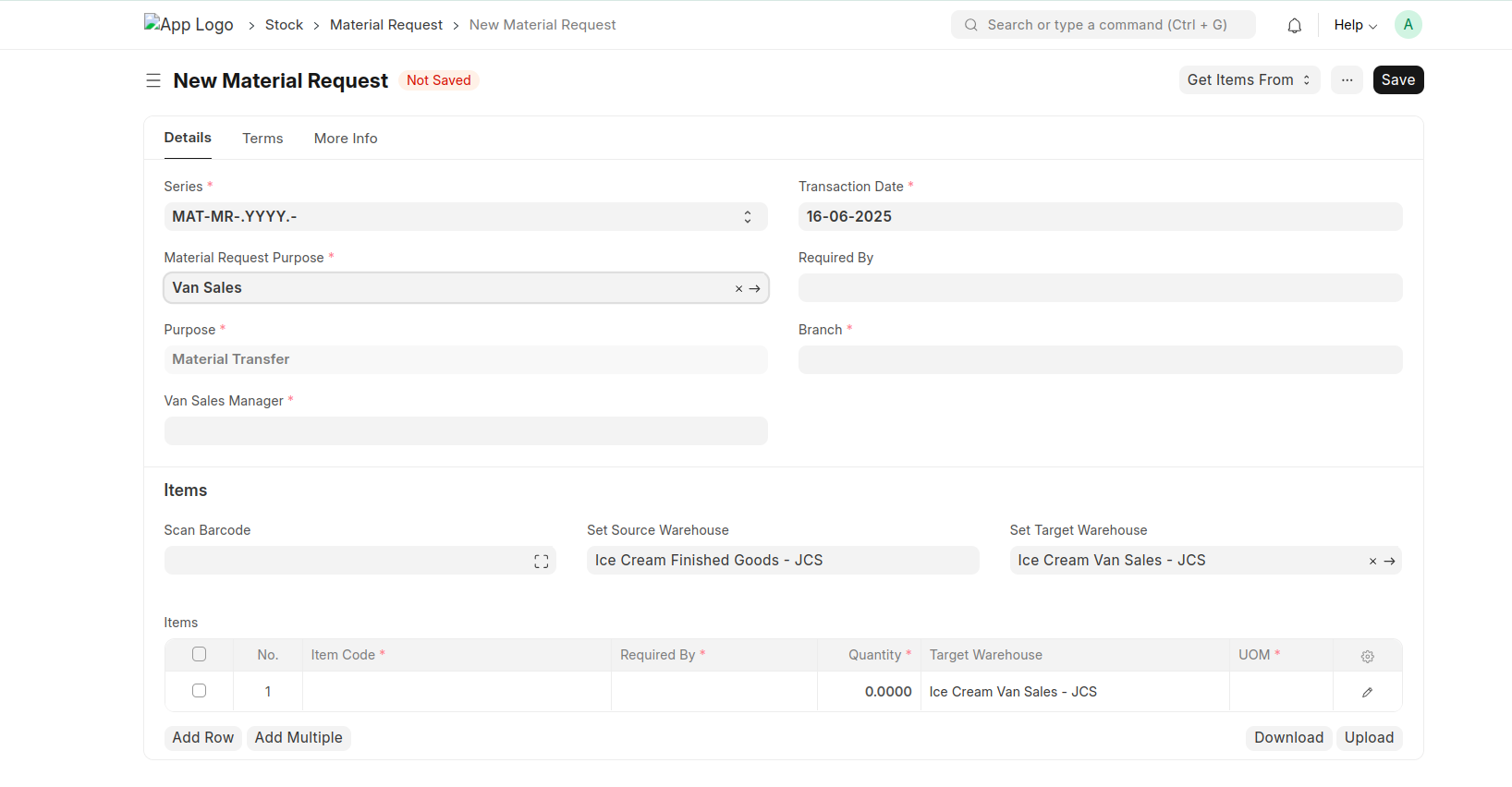Viewport: 1512px width, 787px height.
Task: Edit row 1 with pencil icon
Action: coord(1367,692)
